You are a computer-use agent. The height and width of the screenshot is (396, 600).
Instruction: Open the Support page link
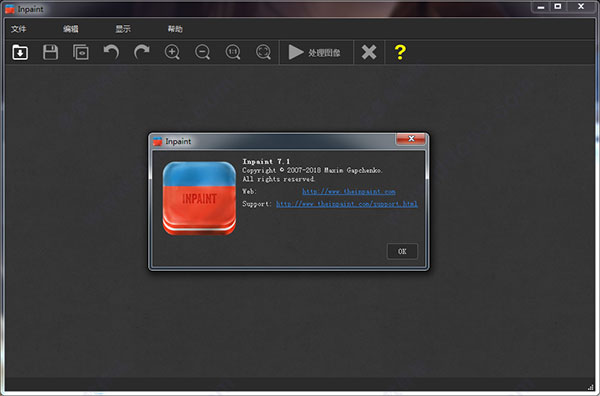(347, 204)
